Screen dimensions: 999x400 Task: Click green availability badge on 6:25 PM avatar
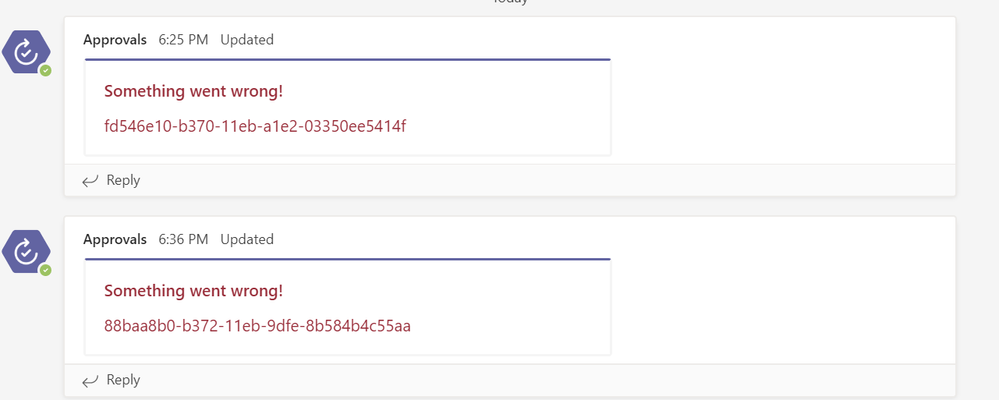(x=45, y=71)
